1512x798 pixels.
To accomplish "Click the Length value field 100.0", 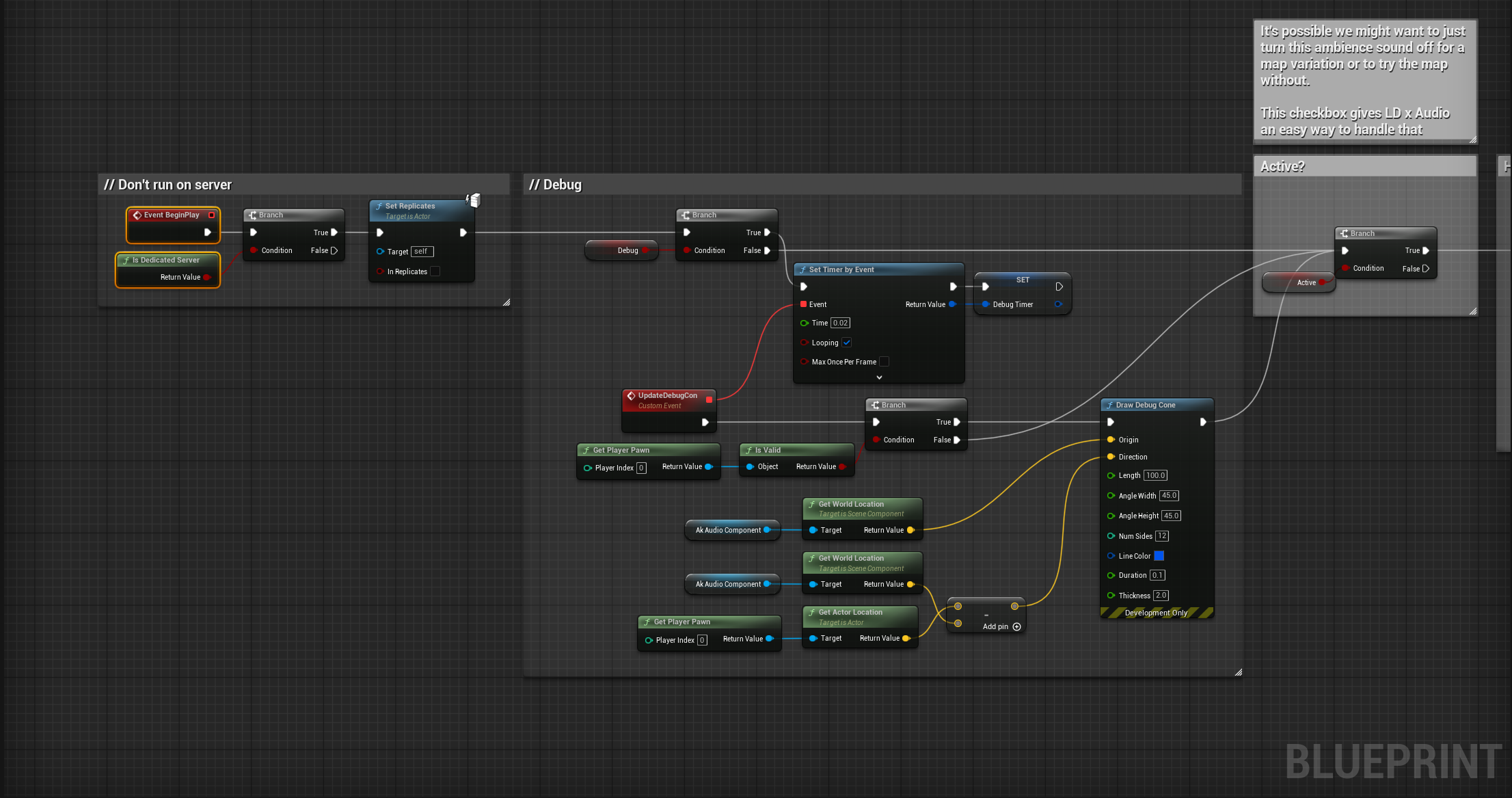I will 1155,475.
